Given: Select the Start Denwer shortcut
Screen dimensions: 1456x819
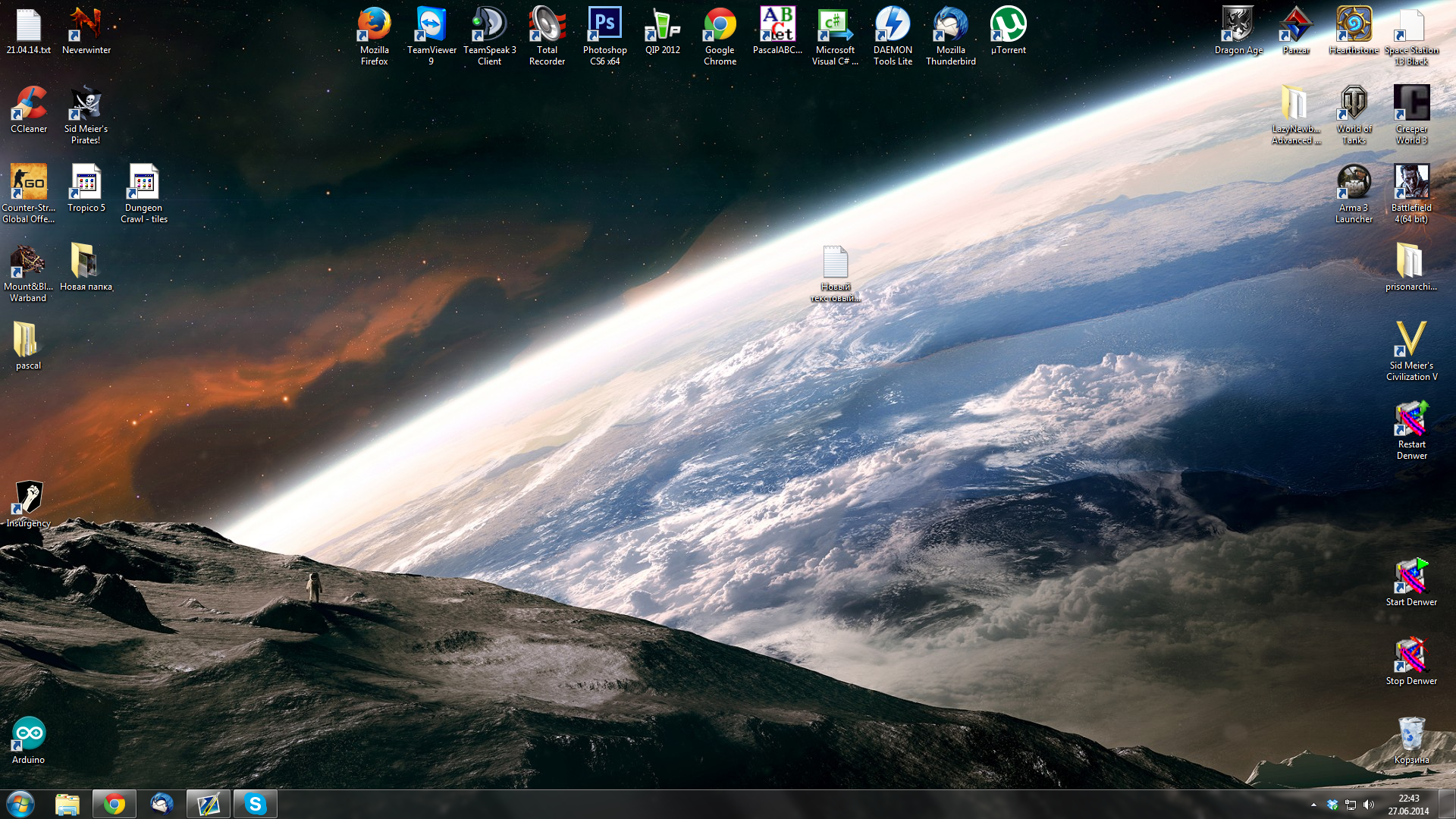Looking at the screenshot, I should [1411, 582].
